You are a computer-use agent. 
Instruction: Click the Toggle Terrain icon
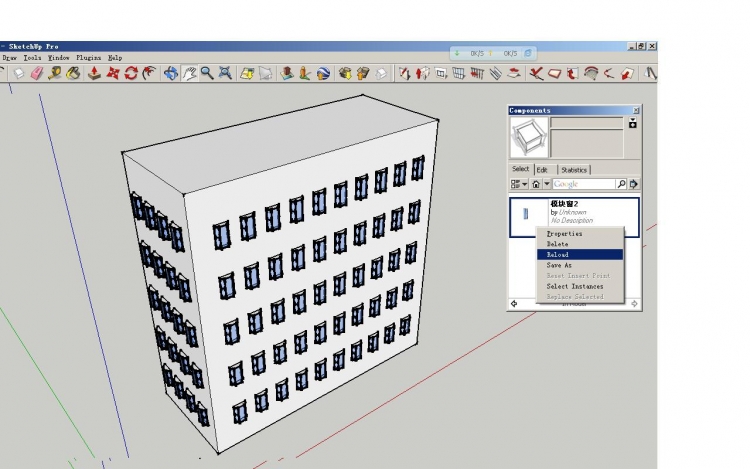265,73
